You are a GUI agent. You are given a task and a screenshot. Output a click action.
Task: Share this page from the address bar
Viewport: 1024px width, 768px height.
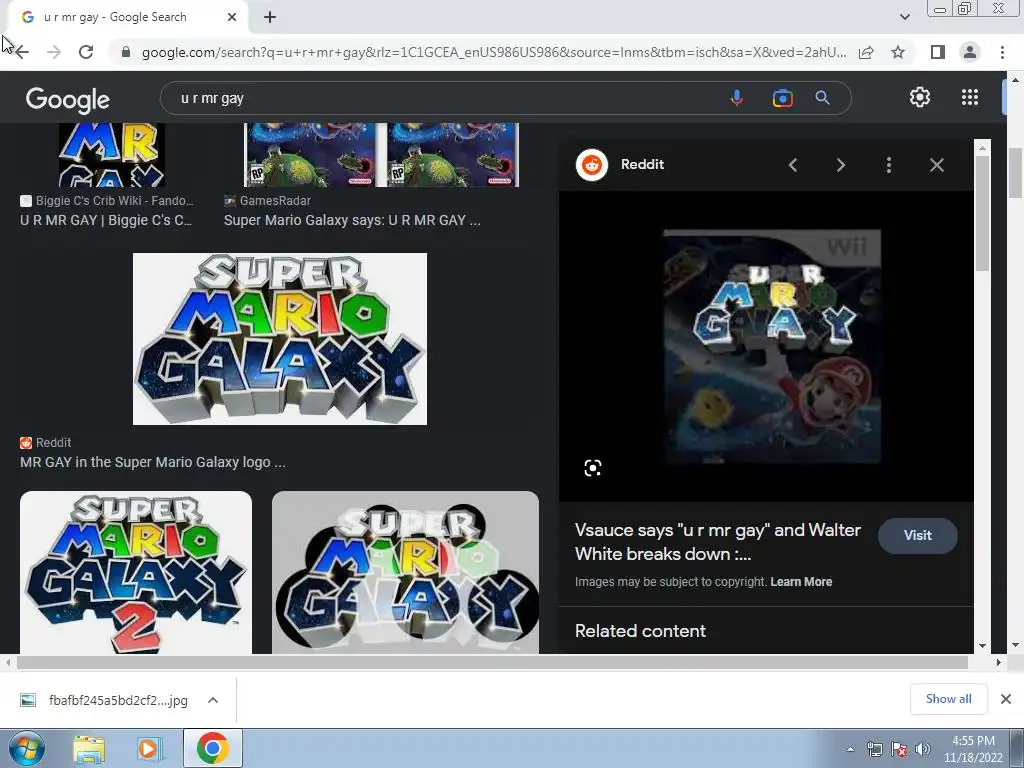pos(866,52)
